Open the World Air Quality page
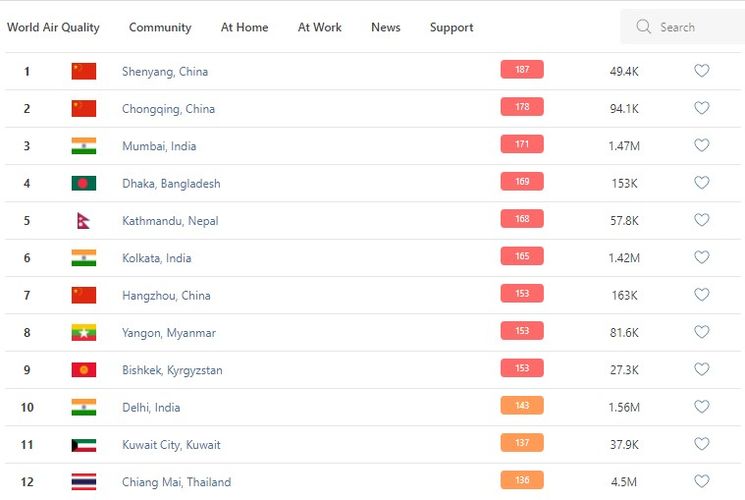Image resolution: width=745 pixels, height=500 pixels. click(x=53, y=27)
